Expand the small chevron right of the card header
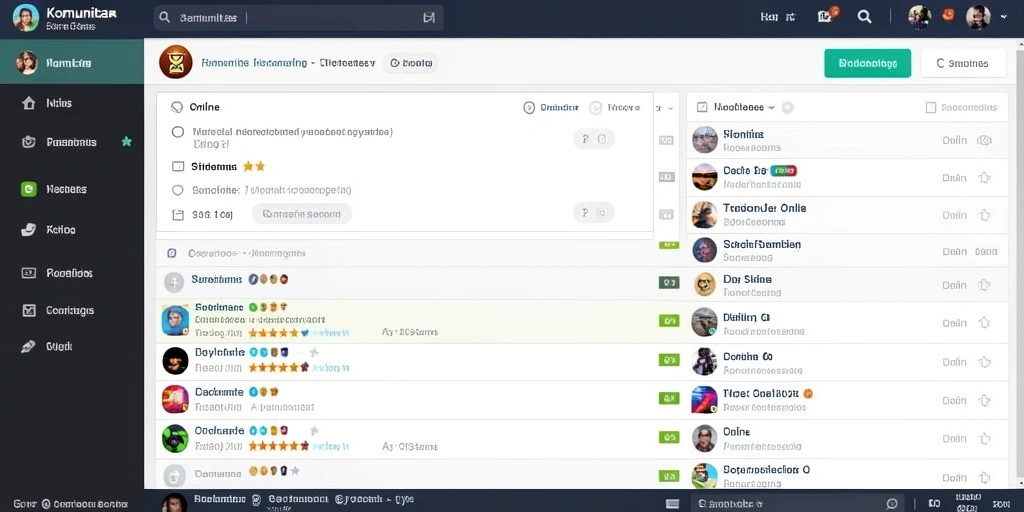Image resolution: width=1024 pixels, height=512 pixels. (671, 108)
